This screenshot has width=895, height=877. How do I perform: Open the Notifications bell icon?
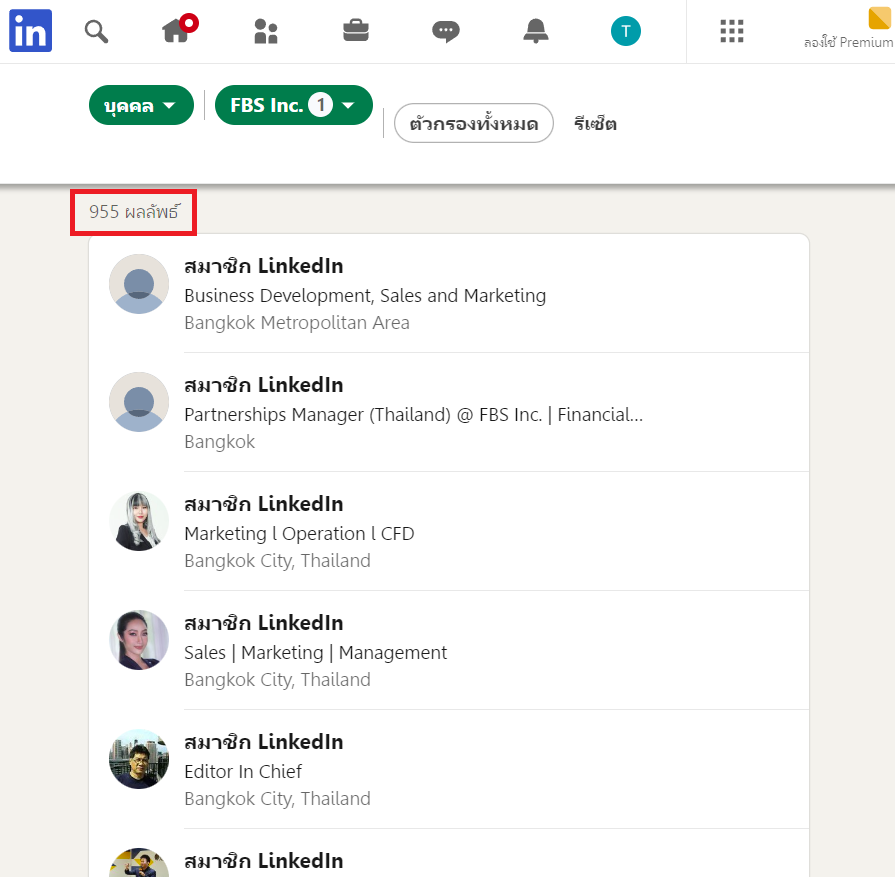[x=536, y=31]
